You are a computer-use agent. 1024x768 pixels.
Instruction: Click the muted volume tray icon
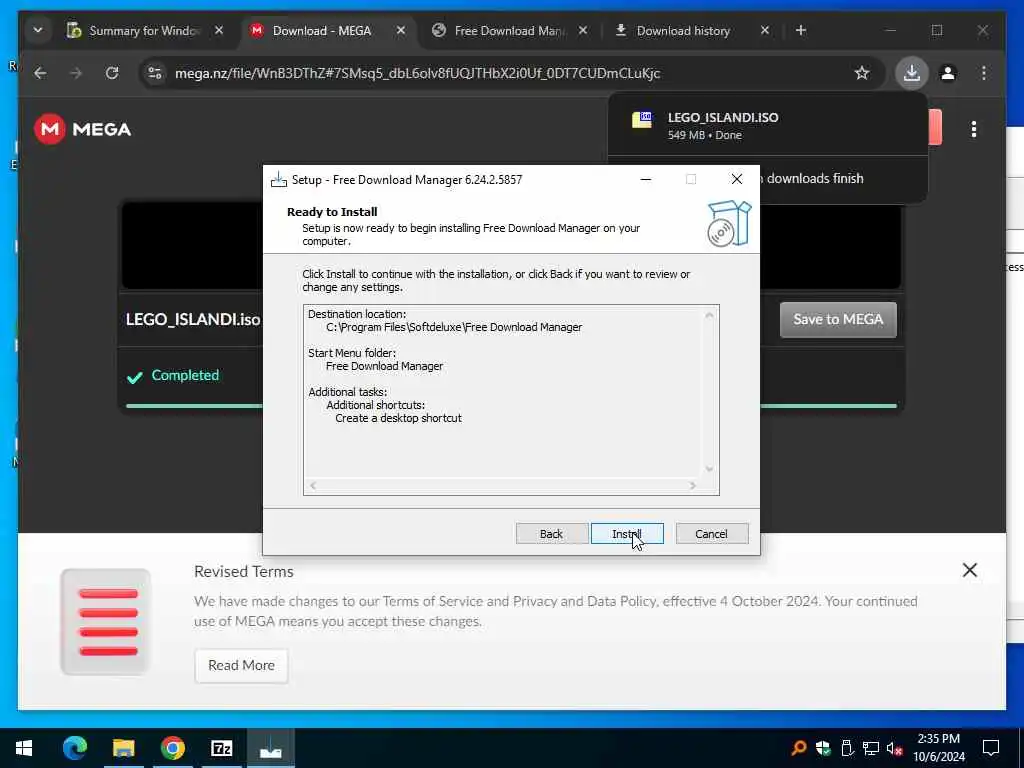(895, 748)
